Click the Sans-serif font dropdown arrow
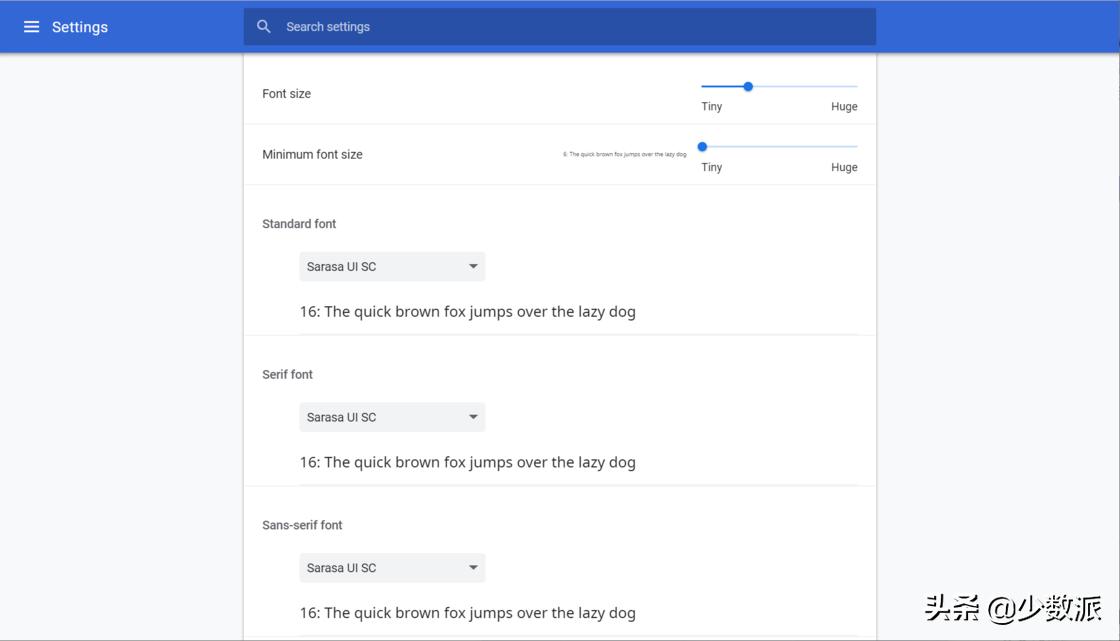This screenshot has width=1120, height=641. [x=473, y=568]
